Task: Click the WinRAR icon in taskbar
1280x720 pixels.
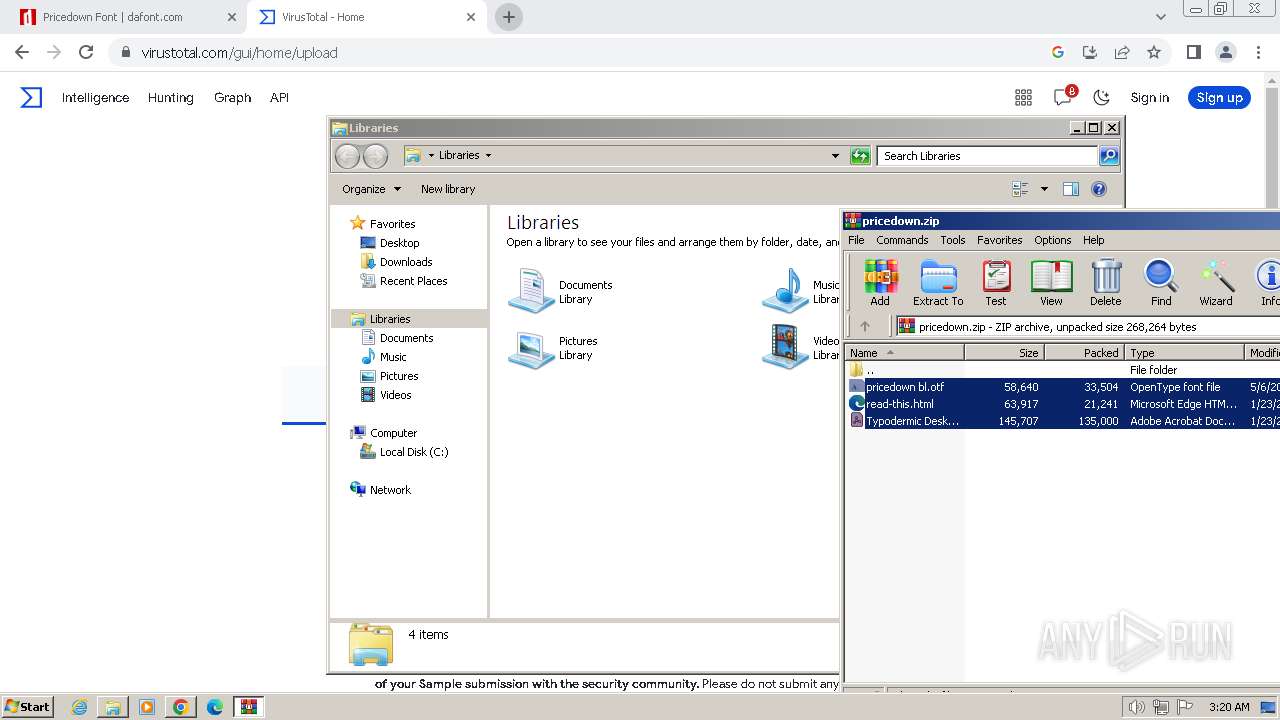Action: 248,707
